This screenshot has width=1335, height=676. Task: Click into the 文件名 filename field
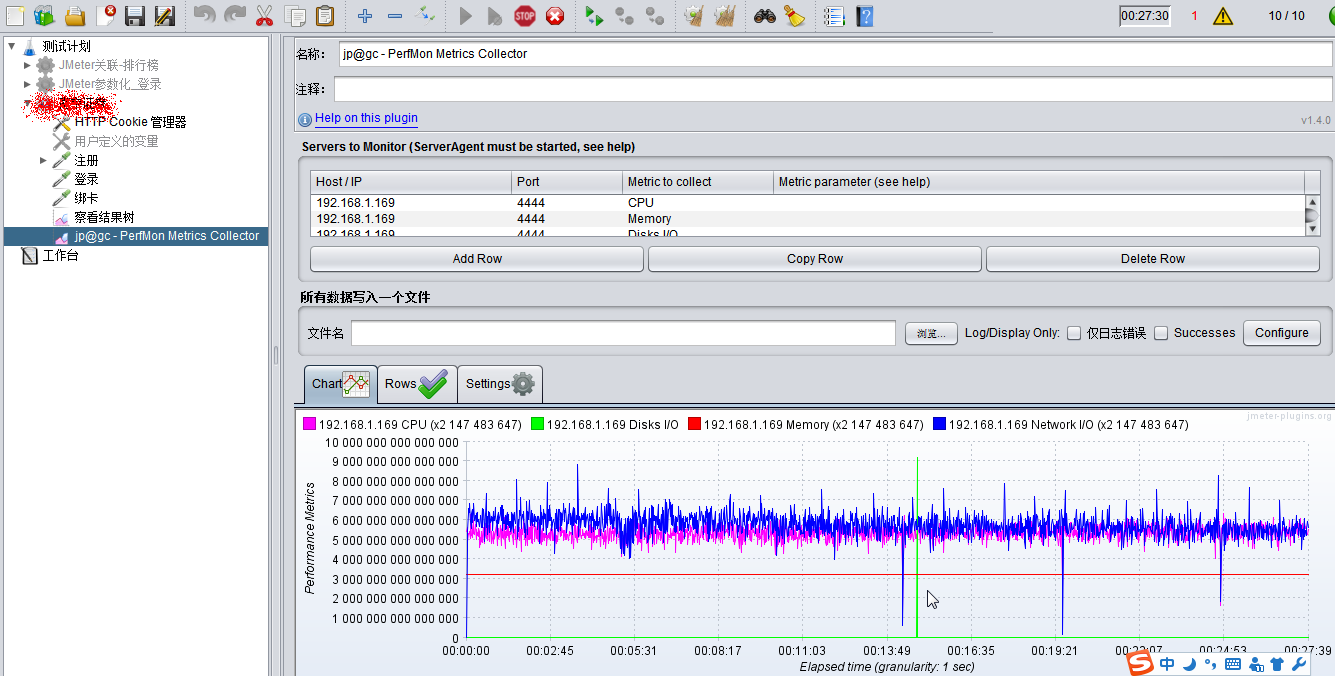click(x=623, y=333)
